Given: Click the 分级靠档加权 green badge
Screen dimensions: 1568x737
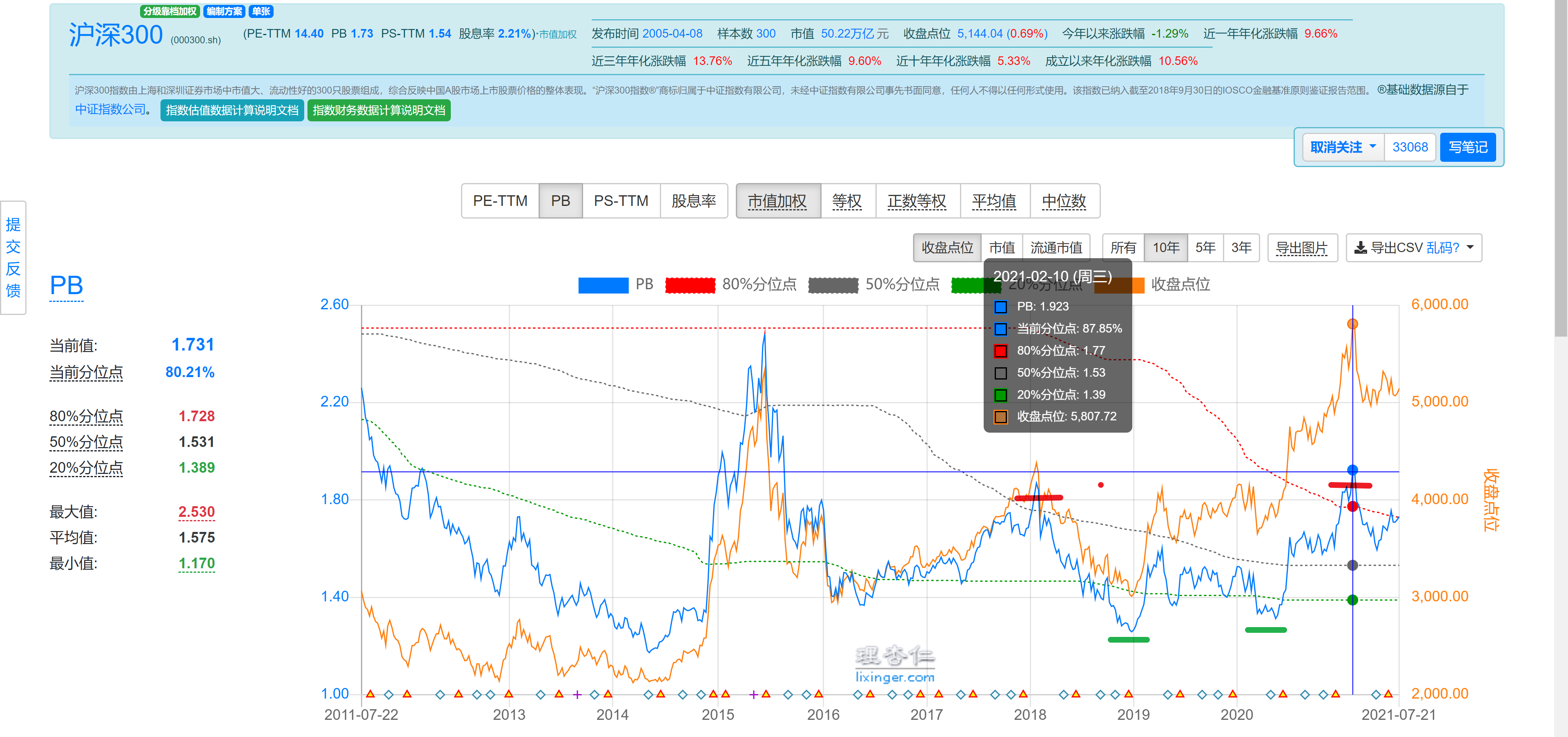Looking at the screenshot, I should 170,11.
